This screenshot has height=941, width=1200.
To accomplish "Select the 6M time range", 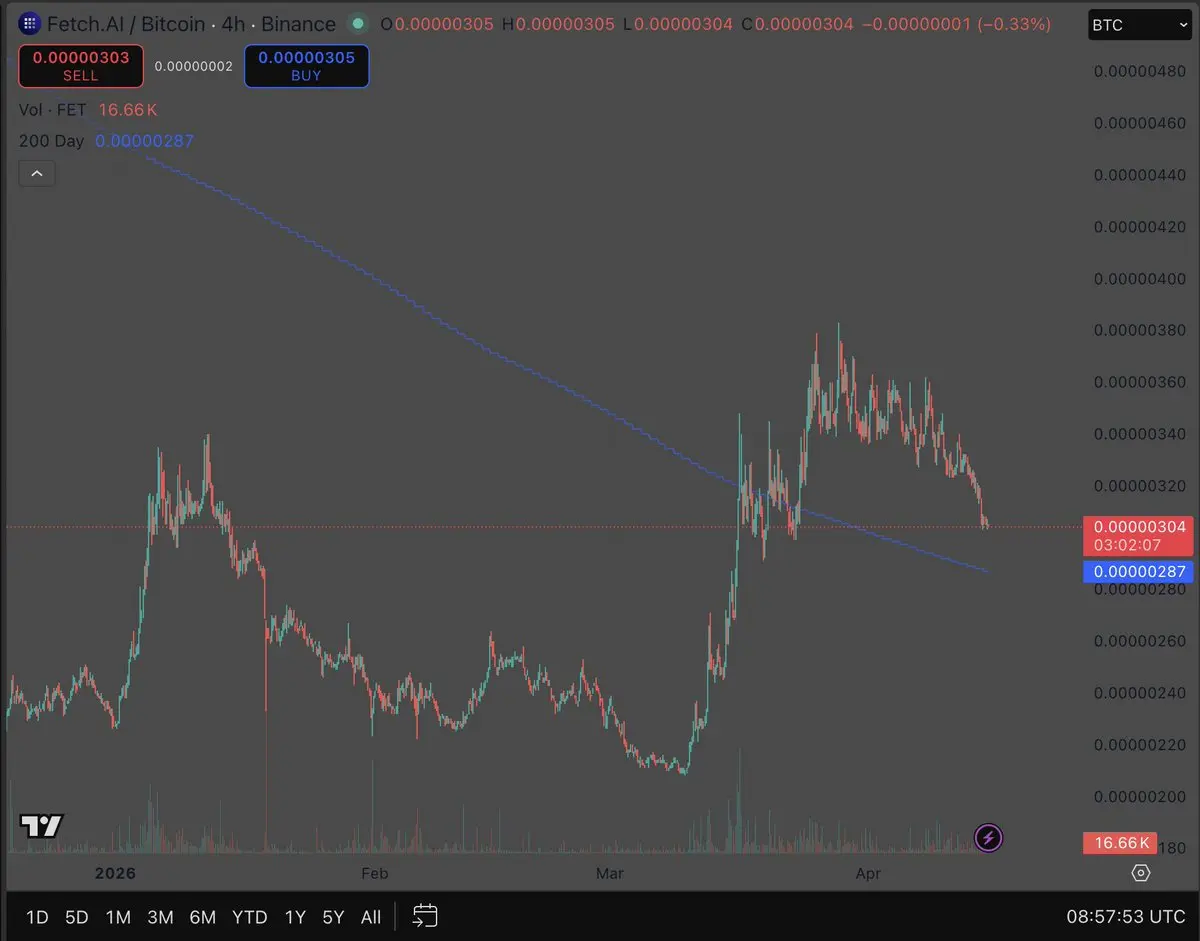I will tap(203, 917).
